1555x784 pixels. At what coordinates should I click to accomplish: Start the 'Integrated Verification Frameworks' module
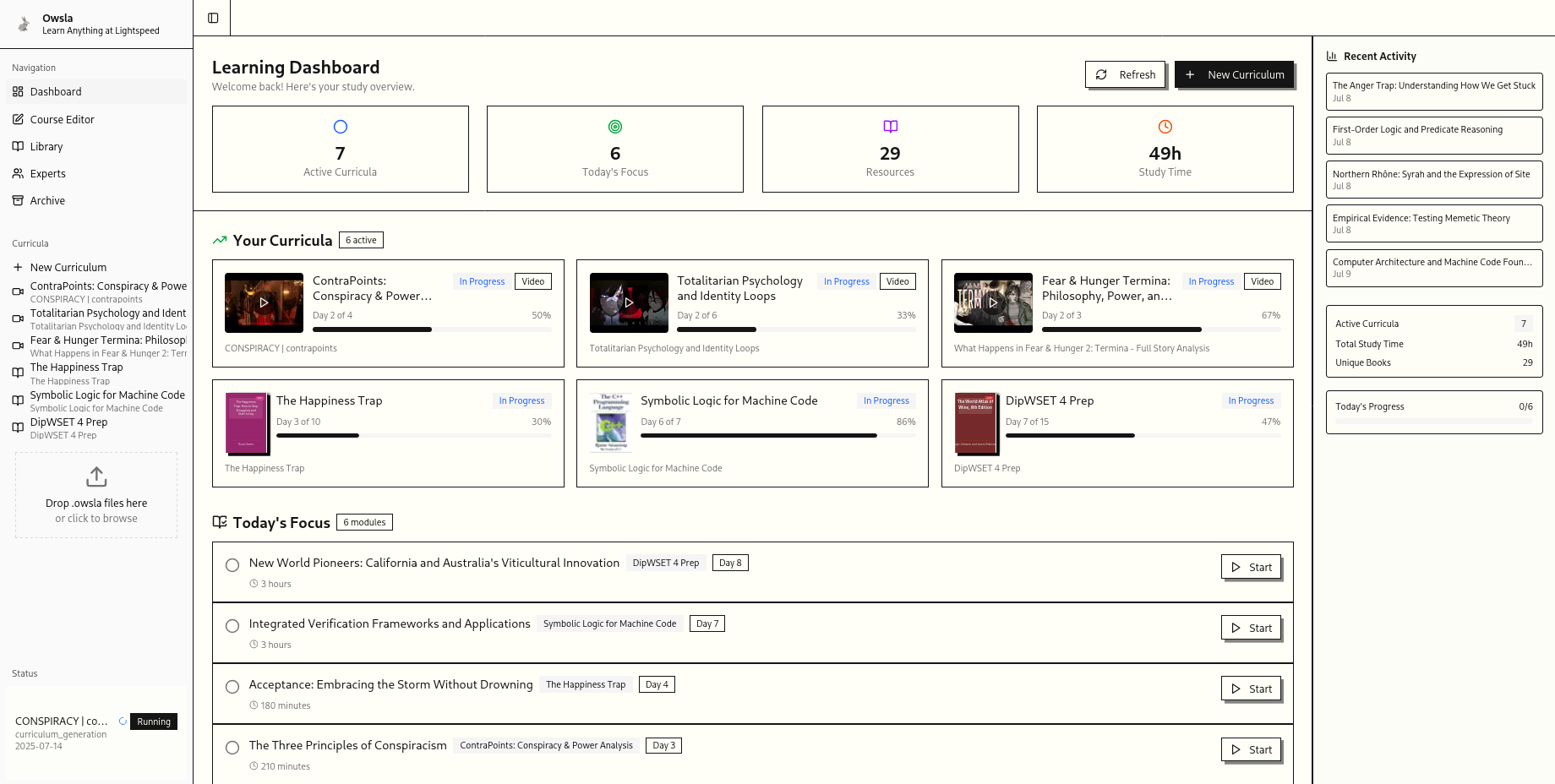1251,628
